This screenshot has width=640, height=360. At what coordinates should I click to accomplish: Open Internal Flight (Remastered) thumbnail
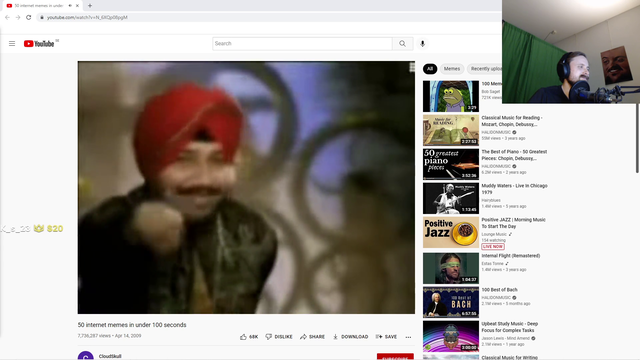(451, 268)
